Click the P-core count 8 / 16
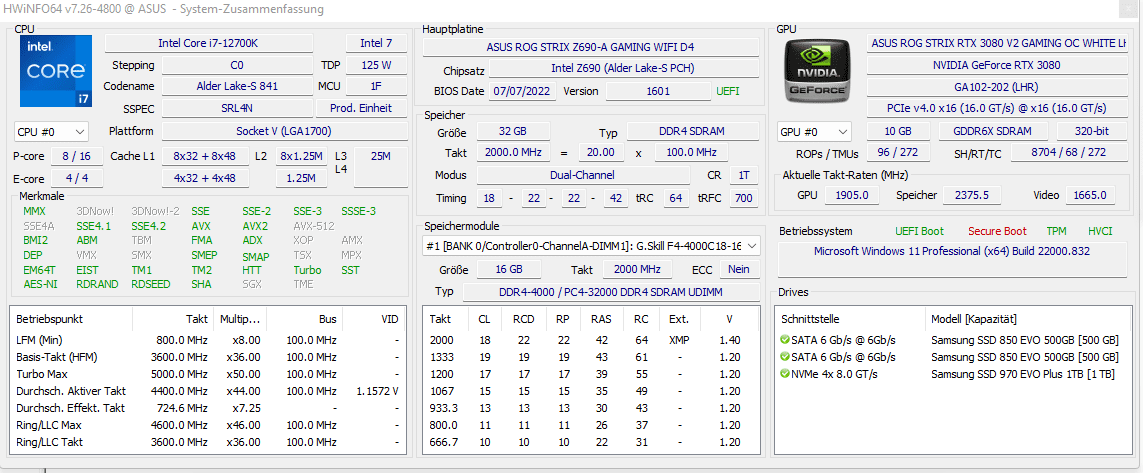The image size is (1143, 473). 77,156
